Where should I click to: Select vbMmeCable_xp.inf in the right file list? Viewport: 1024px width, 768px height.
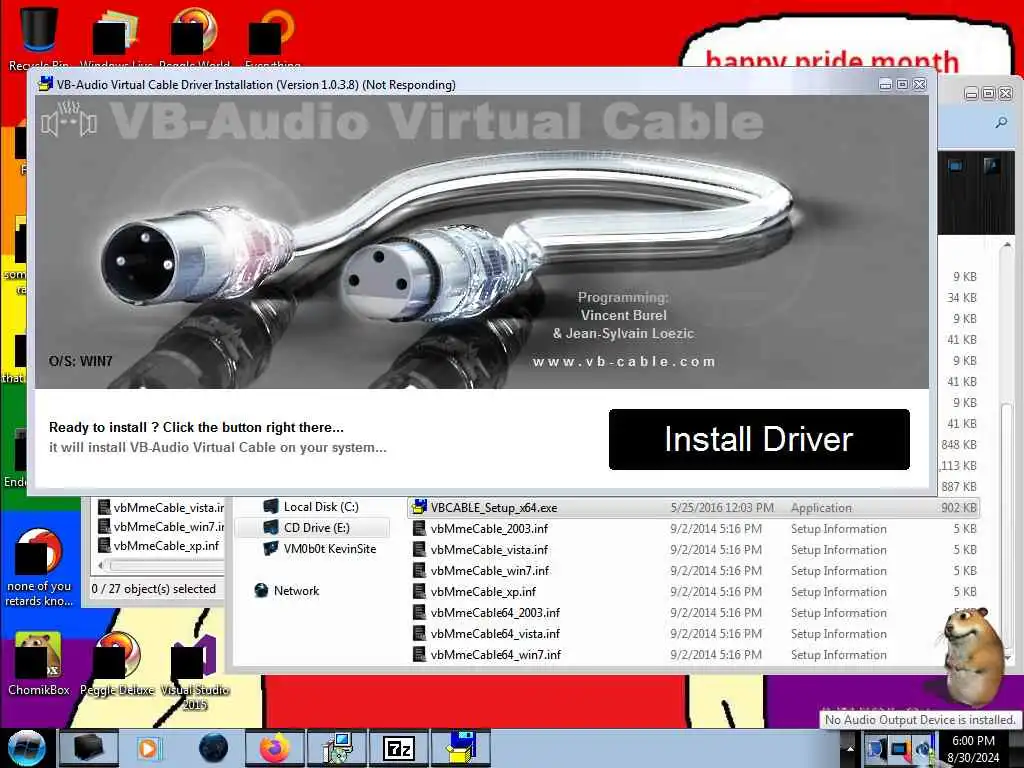(693, 591)
